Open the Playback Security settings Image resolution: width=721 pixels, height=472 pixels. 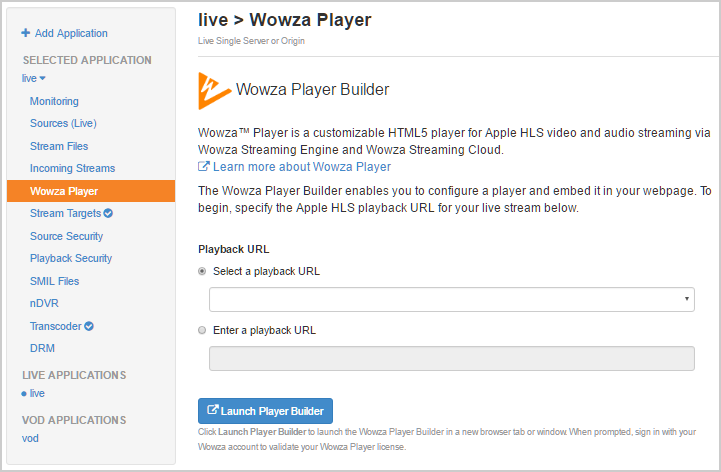[71, 258]
